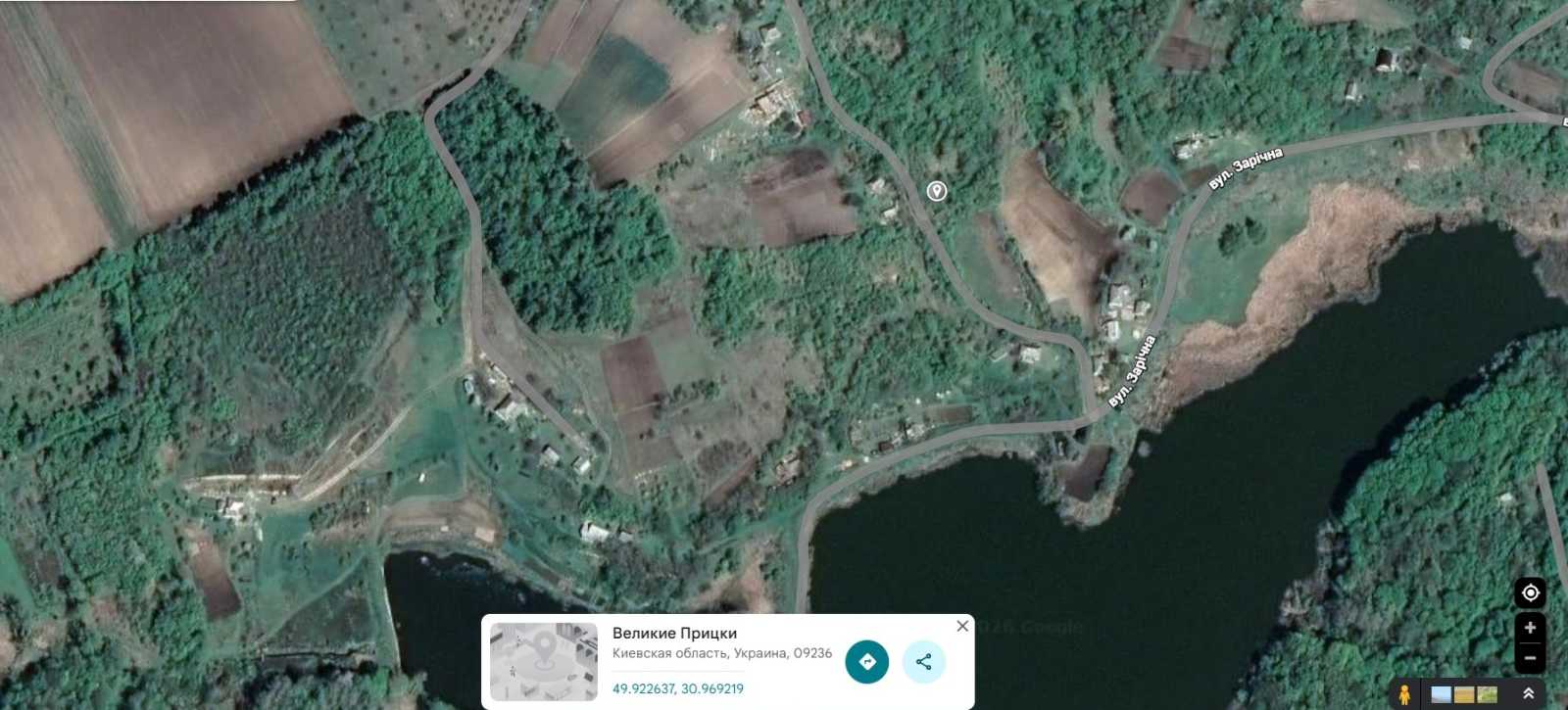This screenshot has width=1568, height=710.
Task: Click the address line Киевская область, Украина
Action: pos(722,653)
